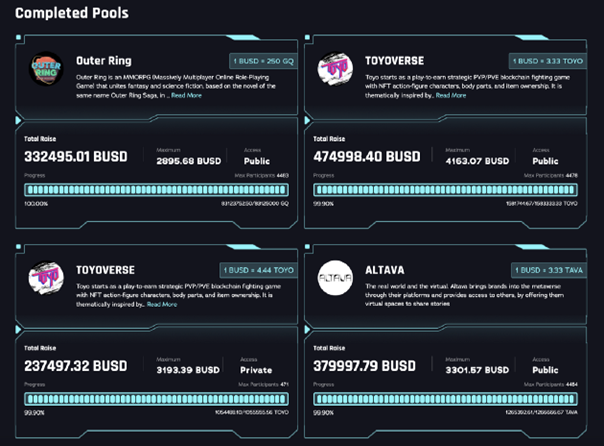The width and height of the screenshot is (604, 446).
Task: Select the 1 BUSD = 3.33 TOYO badge
Action: 548,61
